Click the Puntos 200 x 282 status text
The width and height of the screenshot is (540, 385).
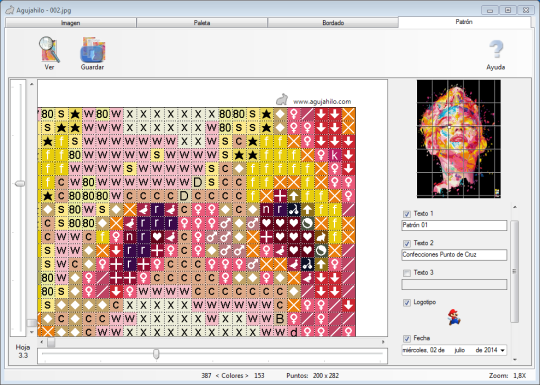(313, 375)
